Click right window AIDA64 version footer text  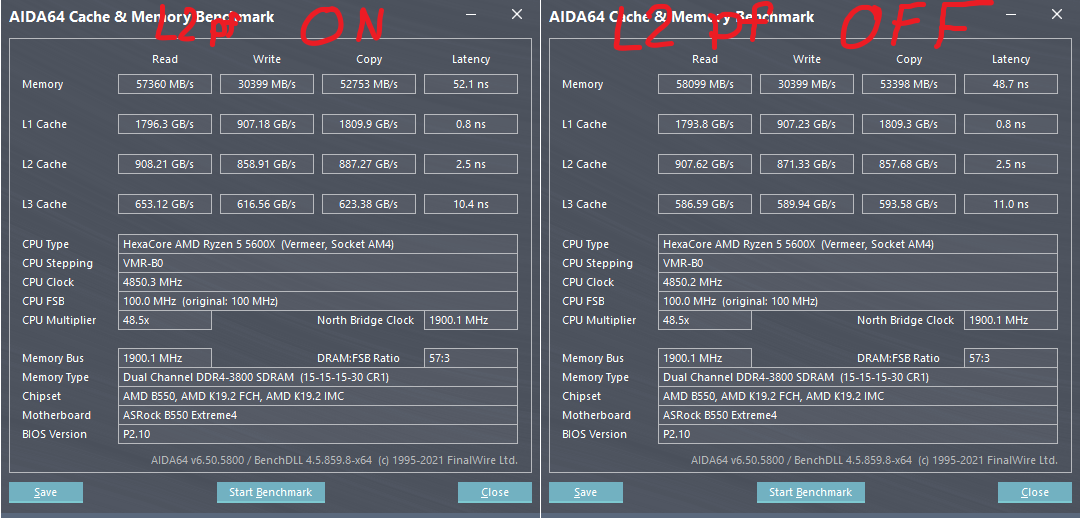click(x=874, y=460)
